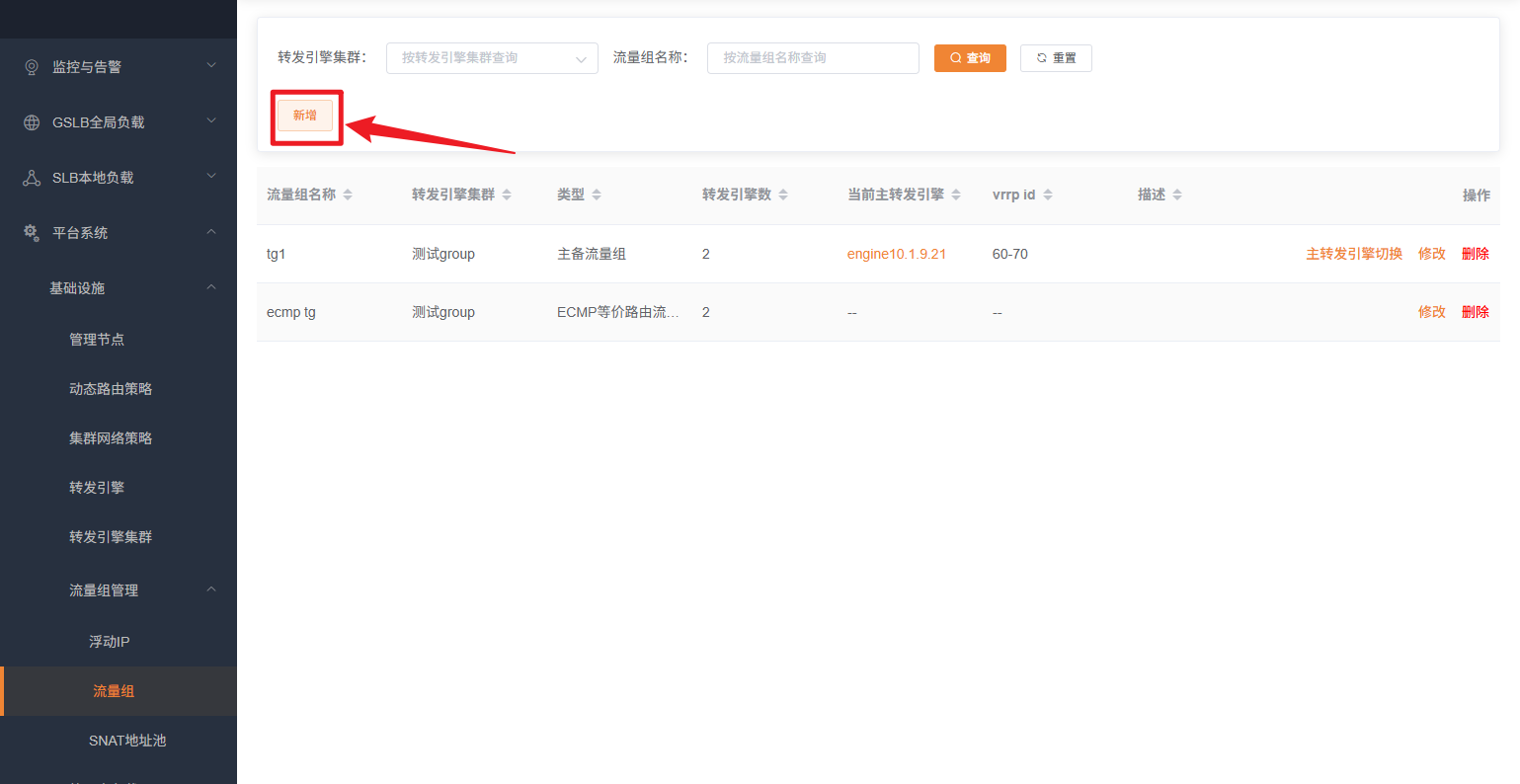Click the 新增 add button
This screenshot has width=1520, height=784.
(x=305, y=116)
